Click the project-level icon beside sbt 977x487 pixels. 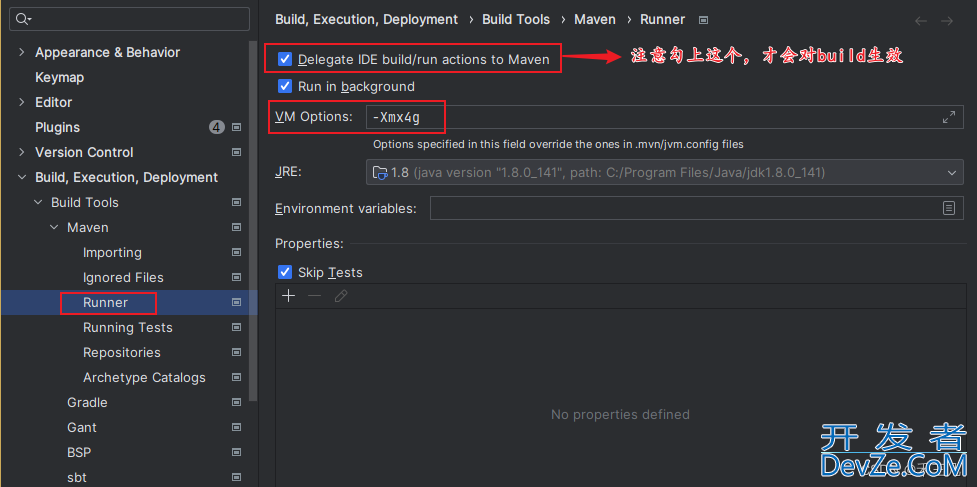(x=236, y=478)
